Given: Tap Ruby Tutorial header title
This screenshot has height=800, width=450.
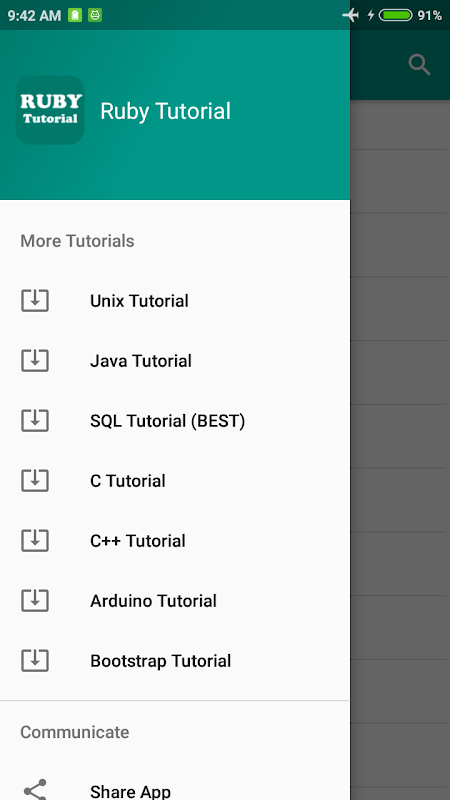Looking at the screenshot, I should (165, 111).
